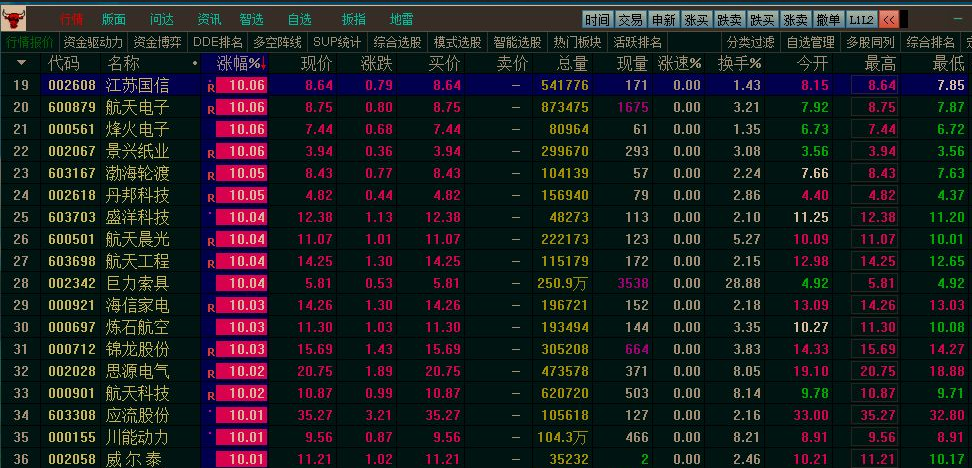Open the dropdown triangle left of 代码

[22, 63]
